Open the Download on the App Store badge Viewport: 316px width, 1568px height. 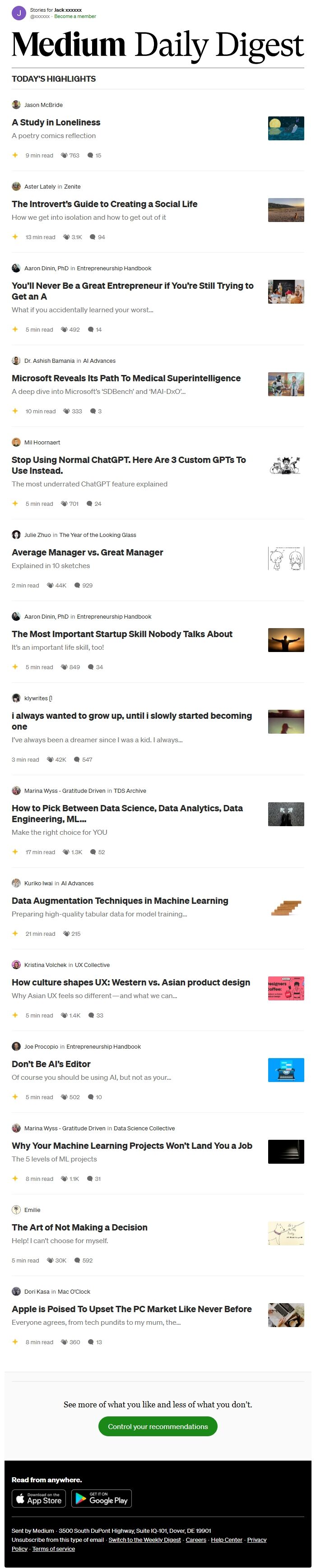tap(39, 1499)
